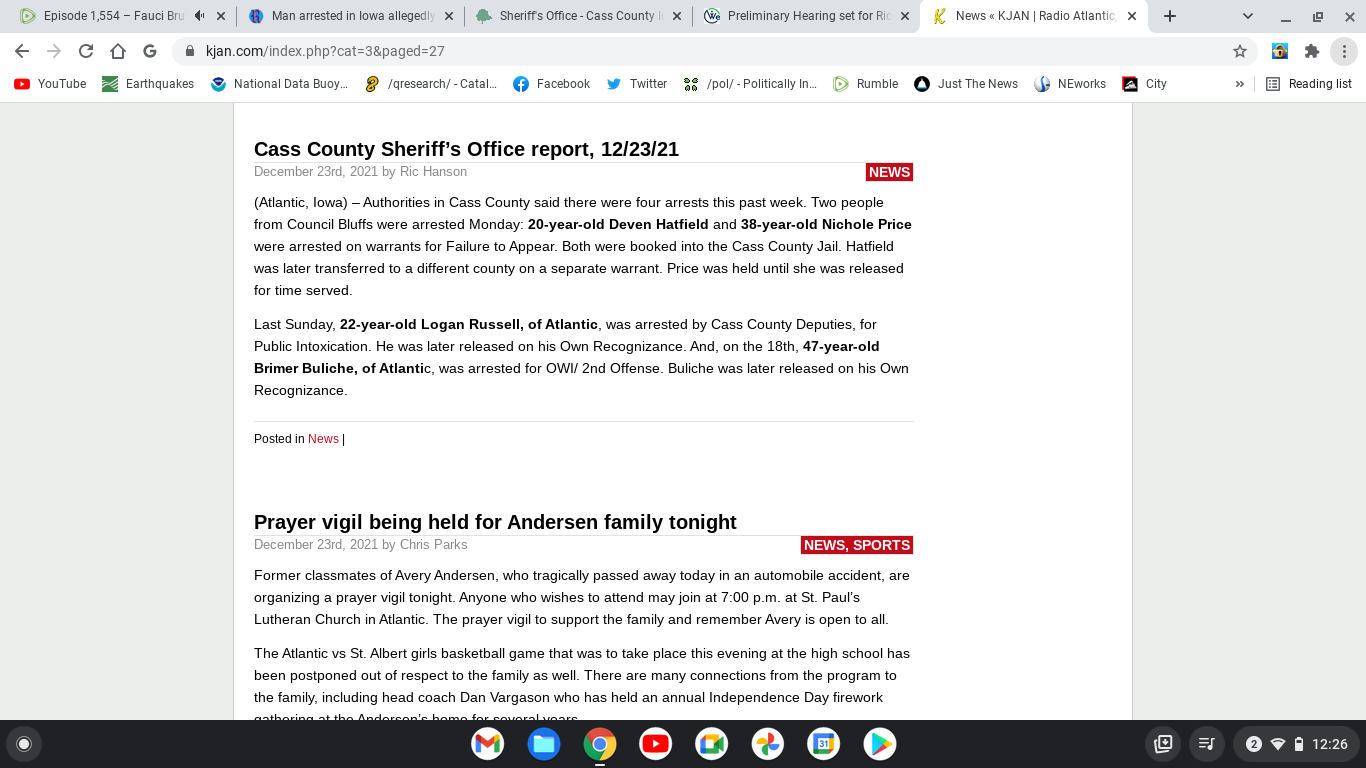Open the tab search dropdown arrow
This screenshot has height=768, width=1366.
[x=1248, y=16]
